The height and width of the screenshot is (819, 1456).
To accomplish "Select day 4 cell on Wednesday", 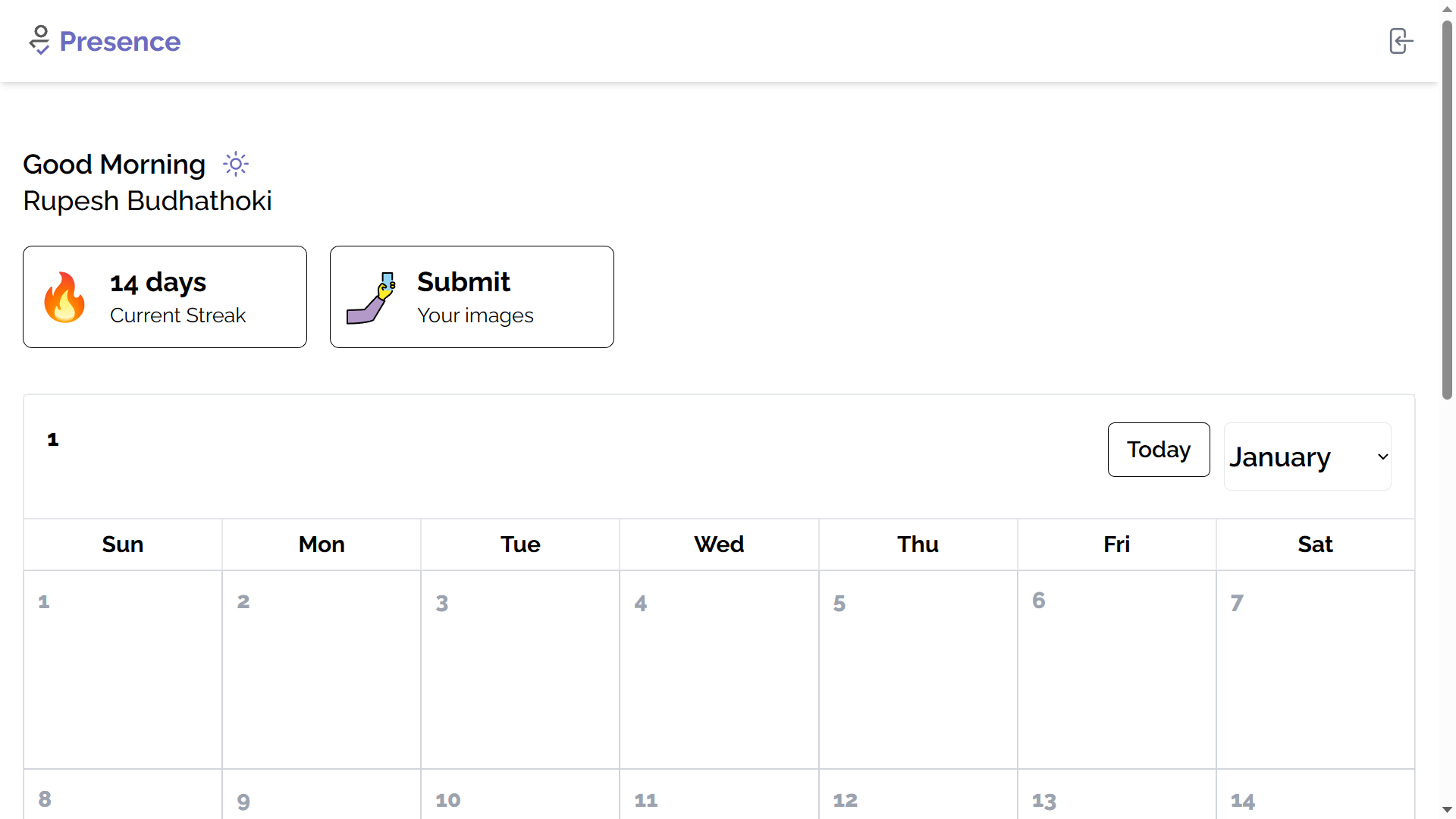I will click(719, 670).
